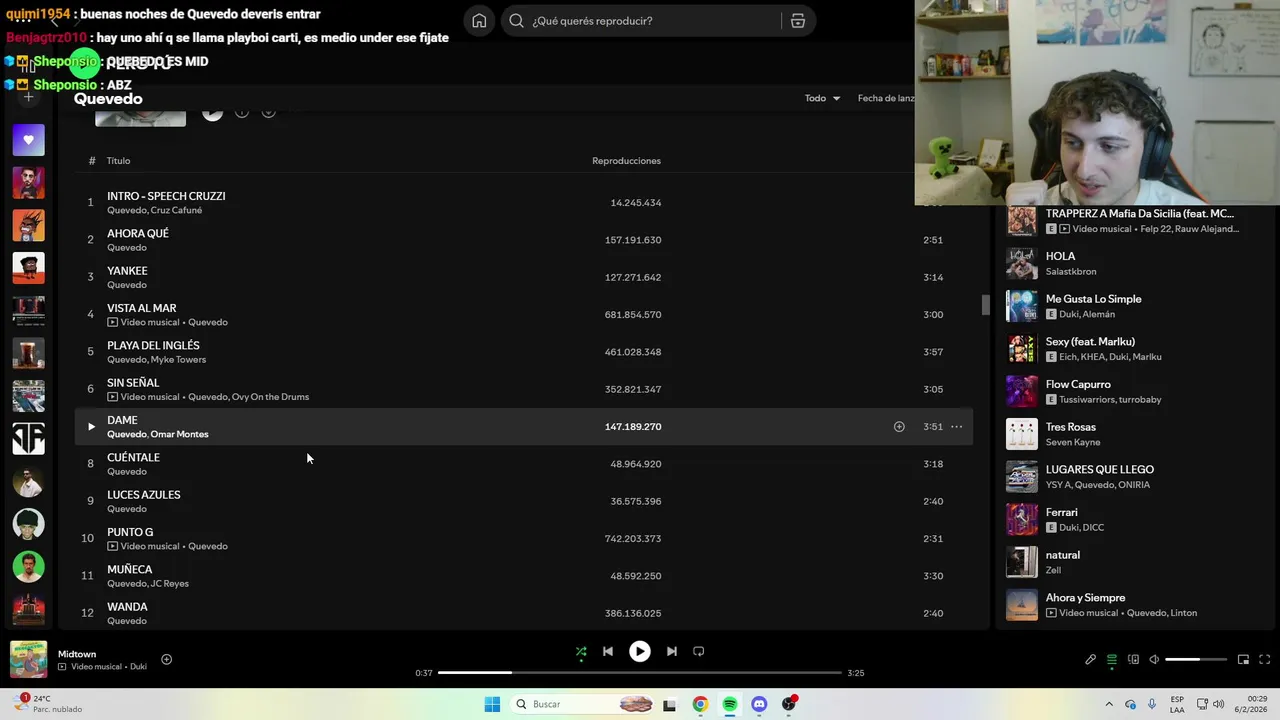This screenshot has width=1280, height=720.
Task: Select the LUCES AZULES track
Action: click(525, 501)
